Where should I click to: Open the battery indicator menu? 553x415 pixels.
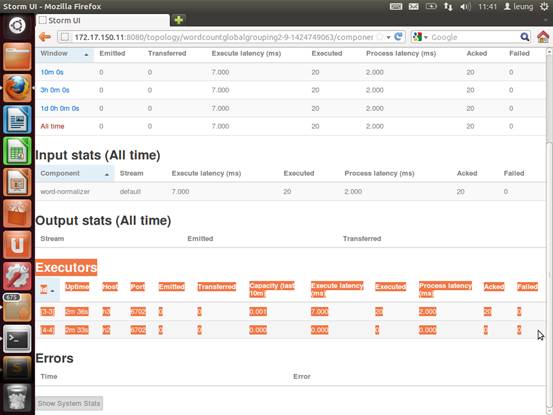click(431, 6)
